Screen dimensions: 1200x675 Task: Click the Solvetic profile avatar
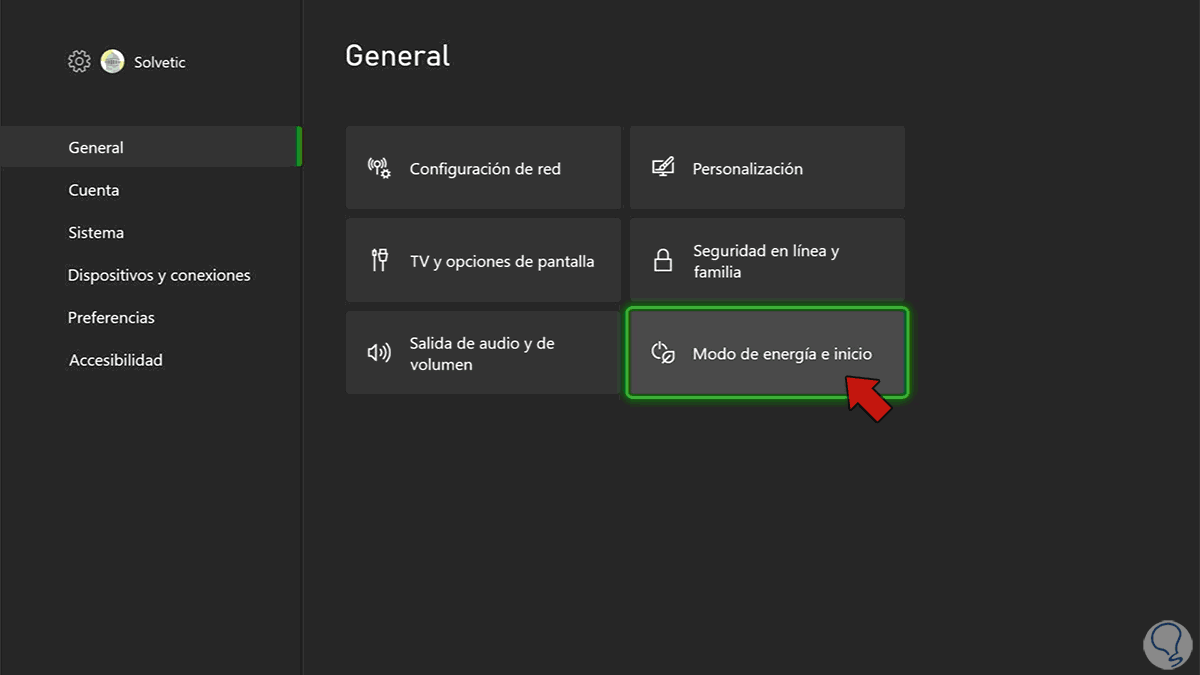[113, 62]
